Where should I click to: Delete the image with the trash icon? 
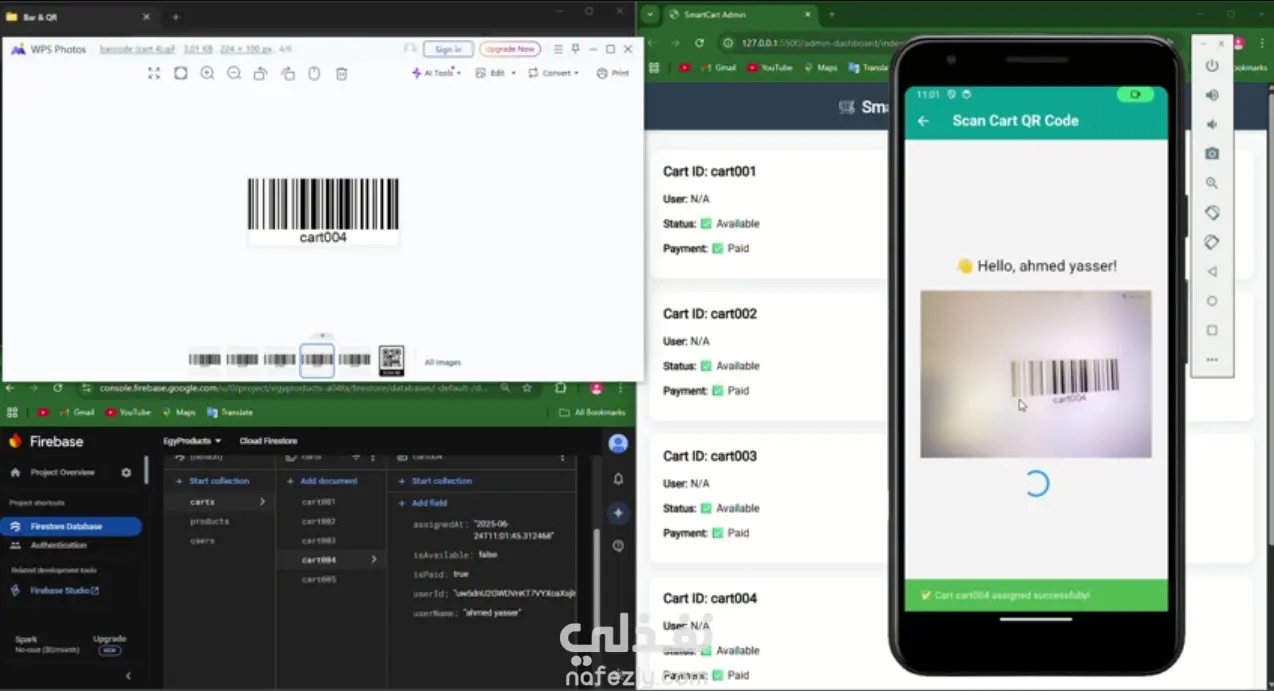click(341, 73)
